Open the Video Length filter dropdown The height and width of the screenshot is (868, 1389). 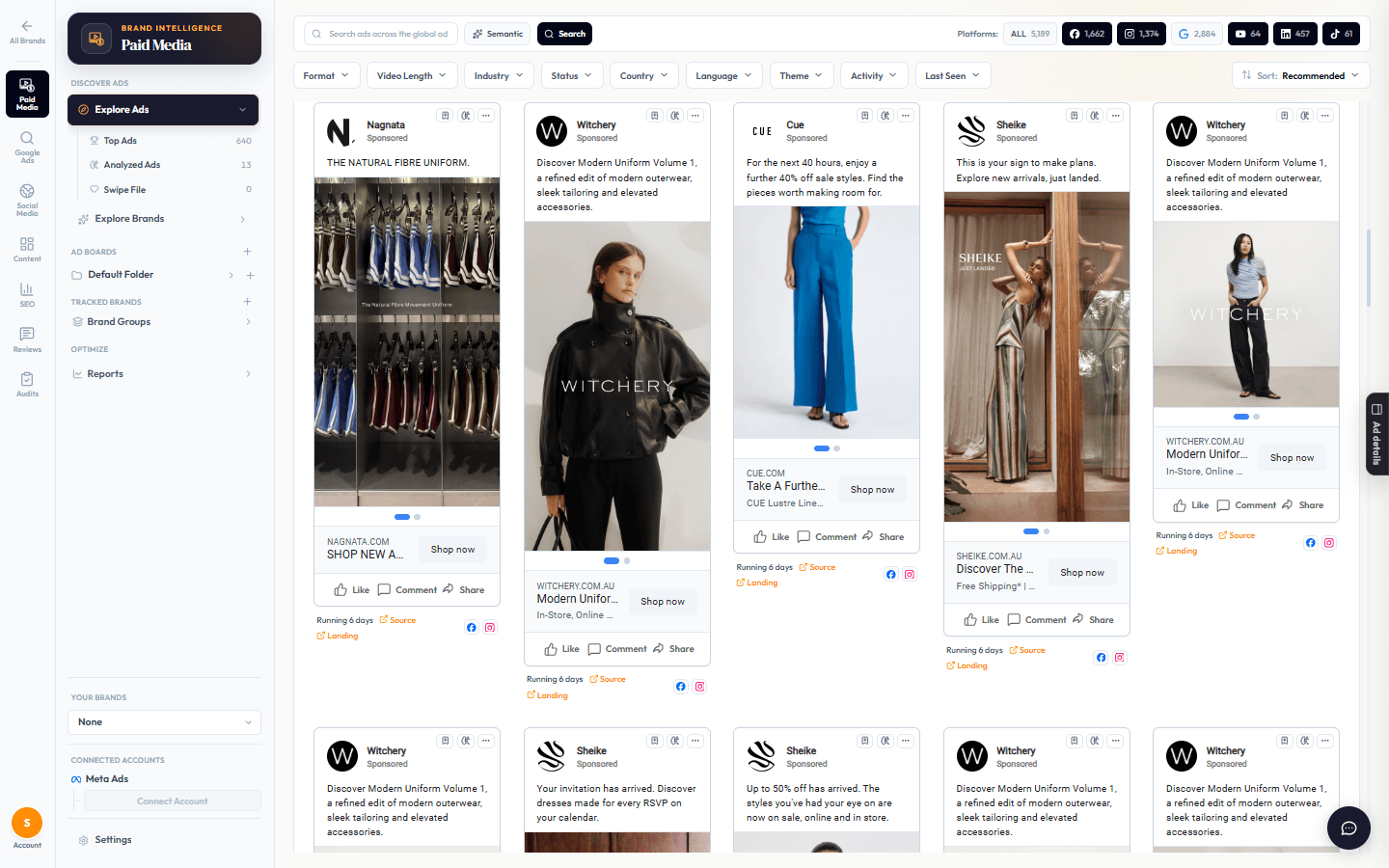(x=412, y=76)
